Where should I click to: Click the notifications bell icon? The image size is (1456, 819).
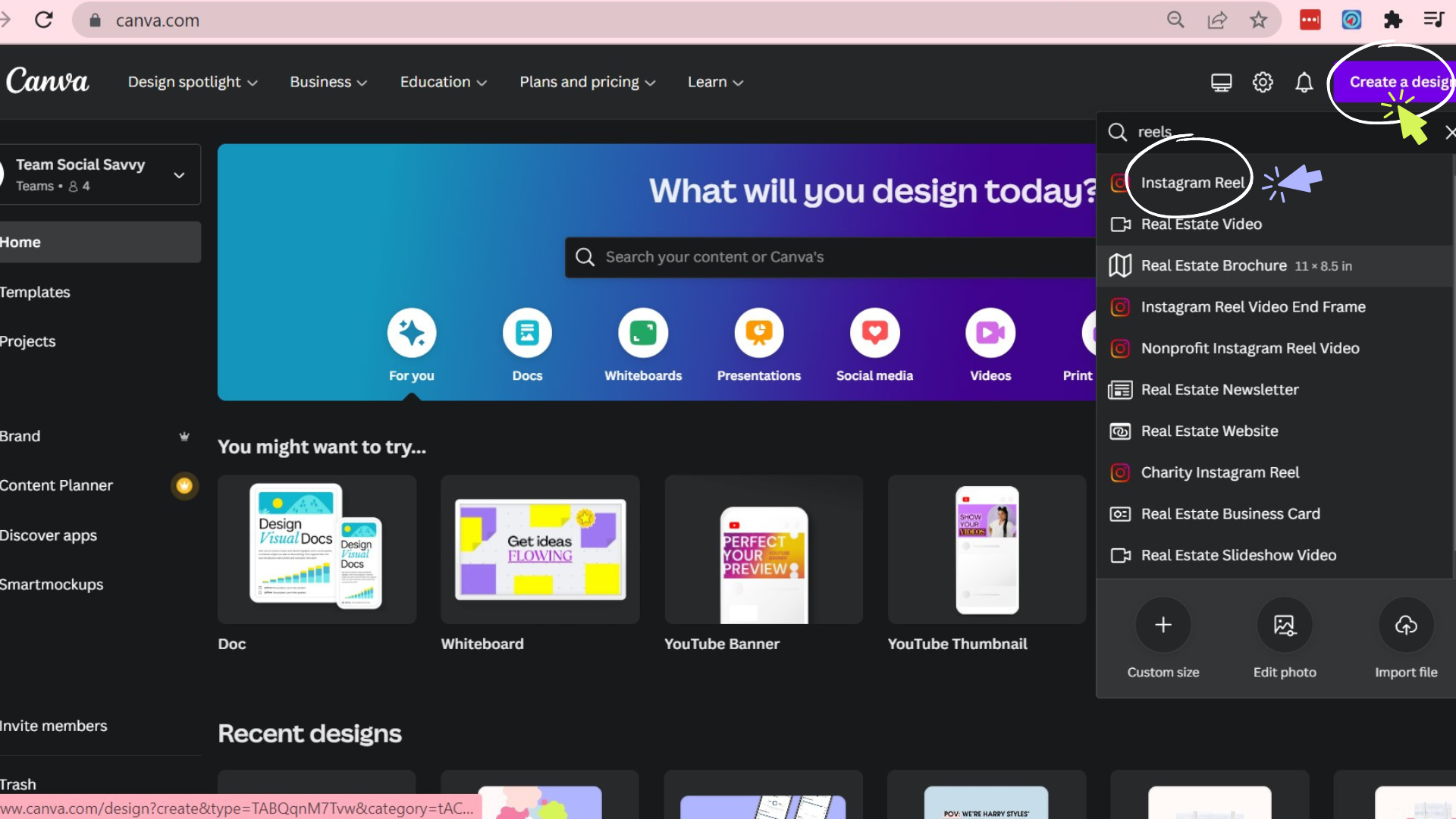coord(1304,82)
